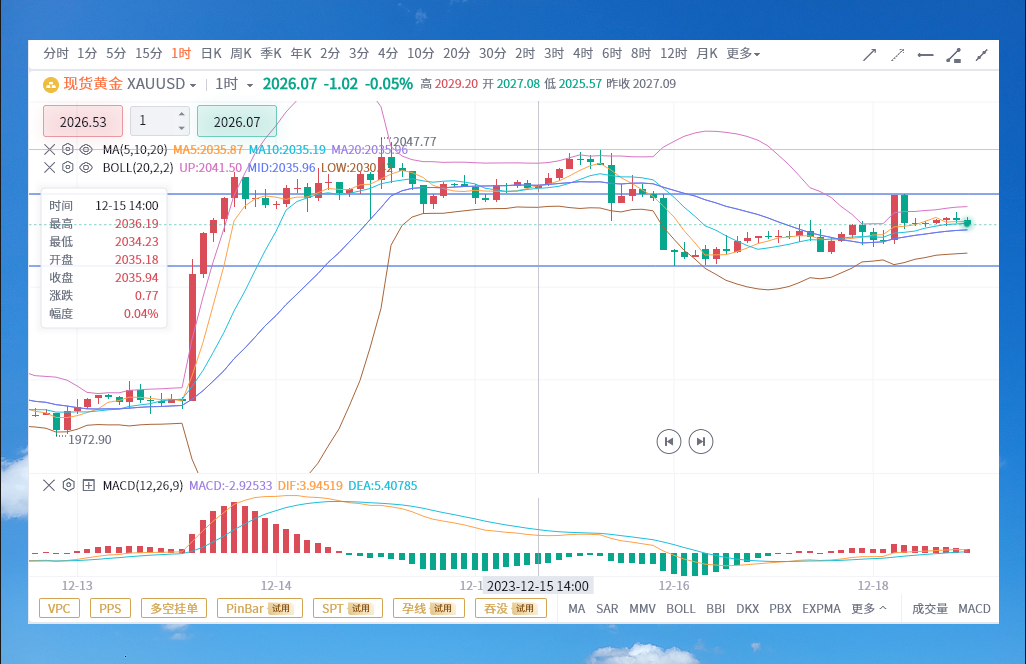Open the settings gear for MA(5,10,20)

coord(67,149)
